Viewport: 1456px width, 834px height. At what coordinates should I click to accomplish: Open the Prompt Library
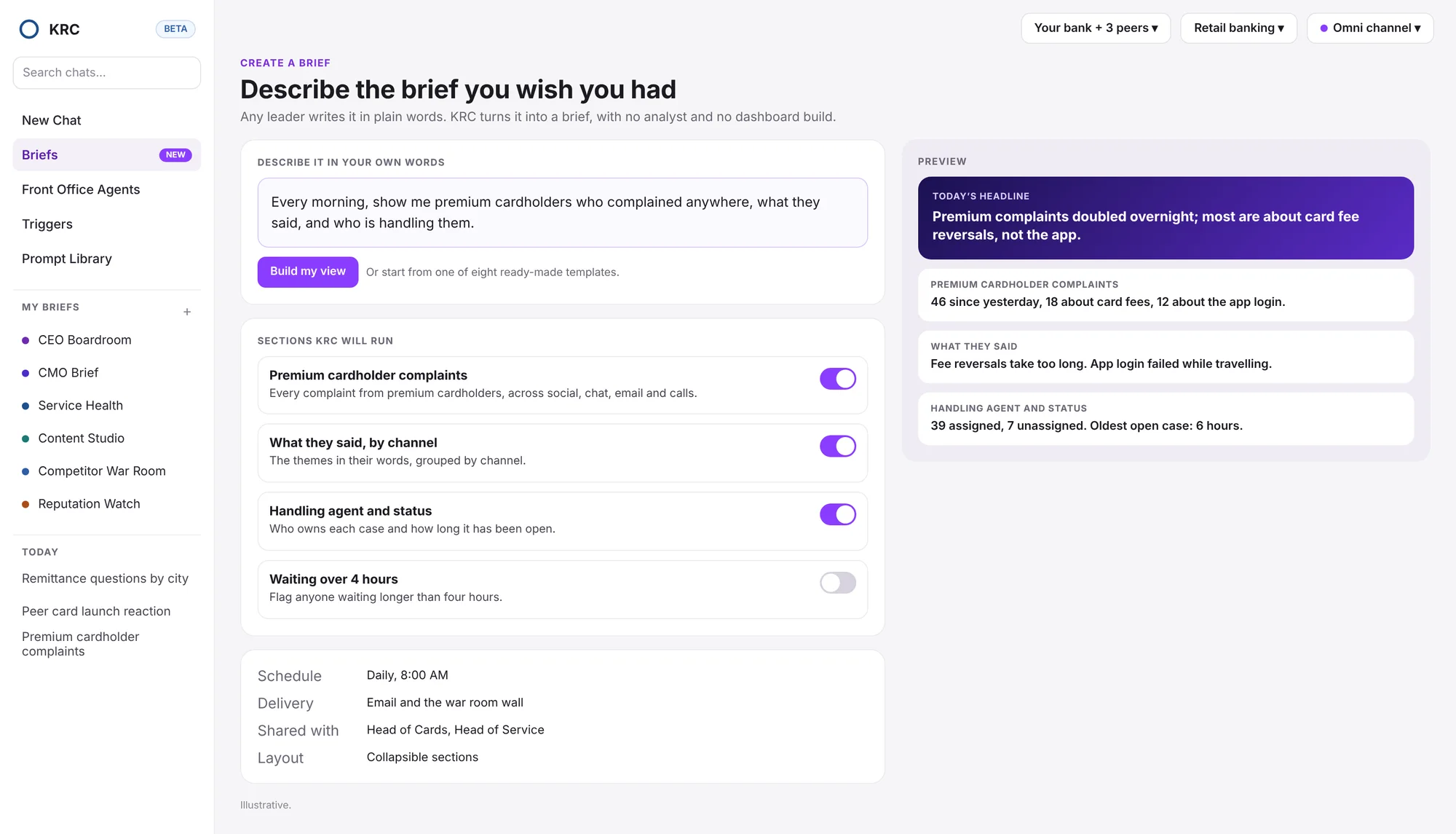click(107, 259)
